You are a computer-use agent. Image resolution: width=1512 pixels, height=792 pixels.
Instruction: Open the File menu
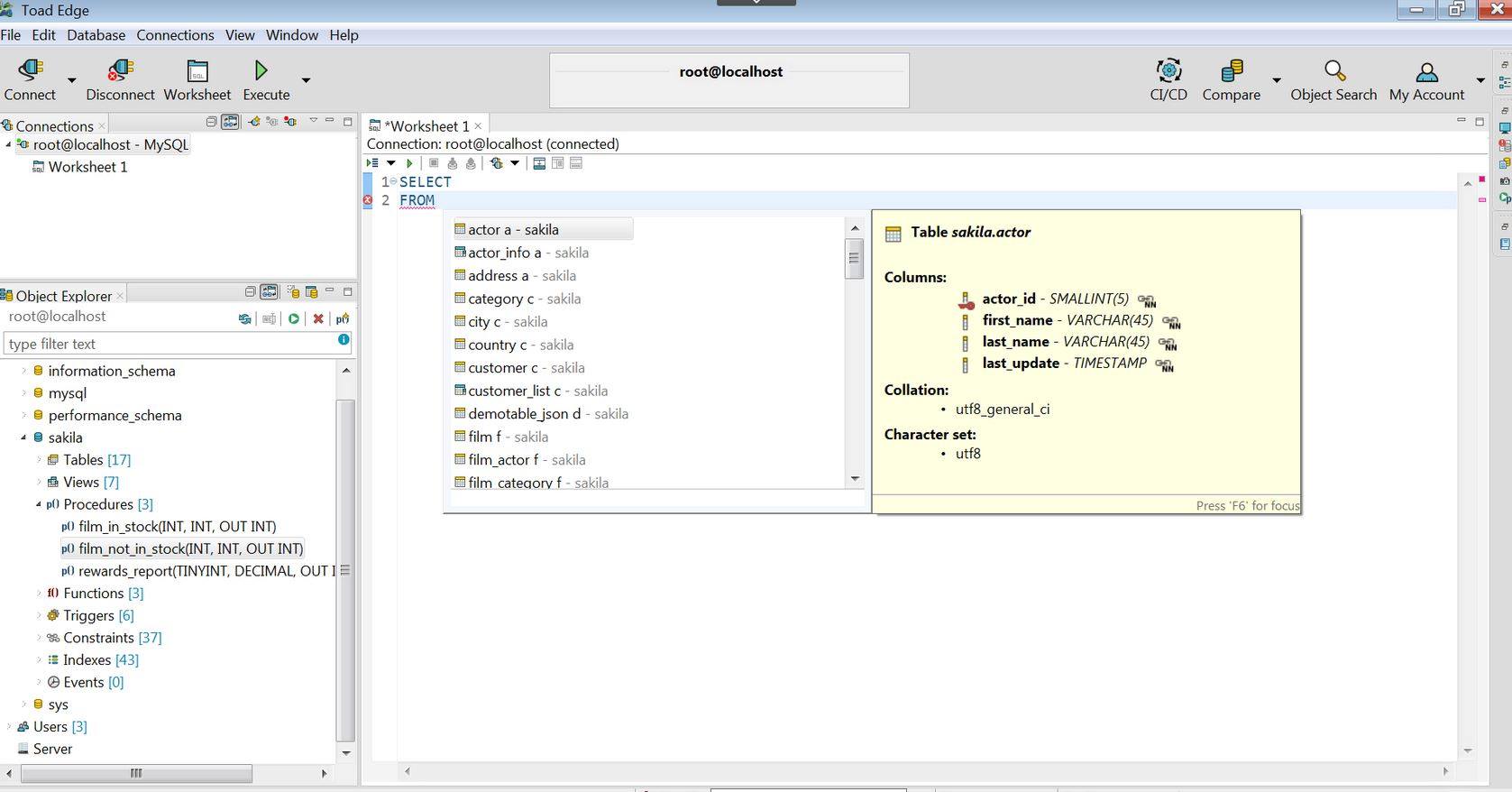pos(11,35)
